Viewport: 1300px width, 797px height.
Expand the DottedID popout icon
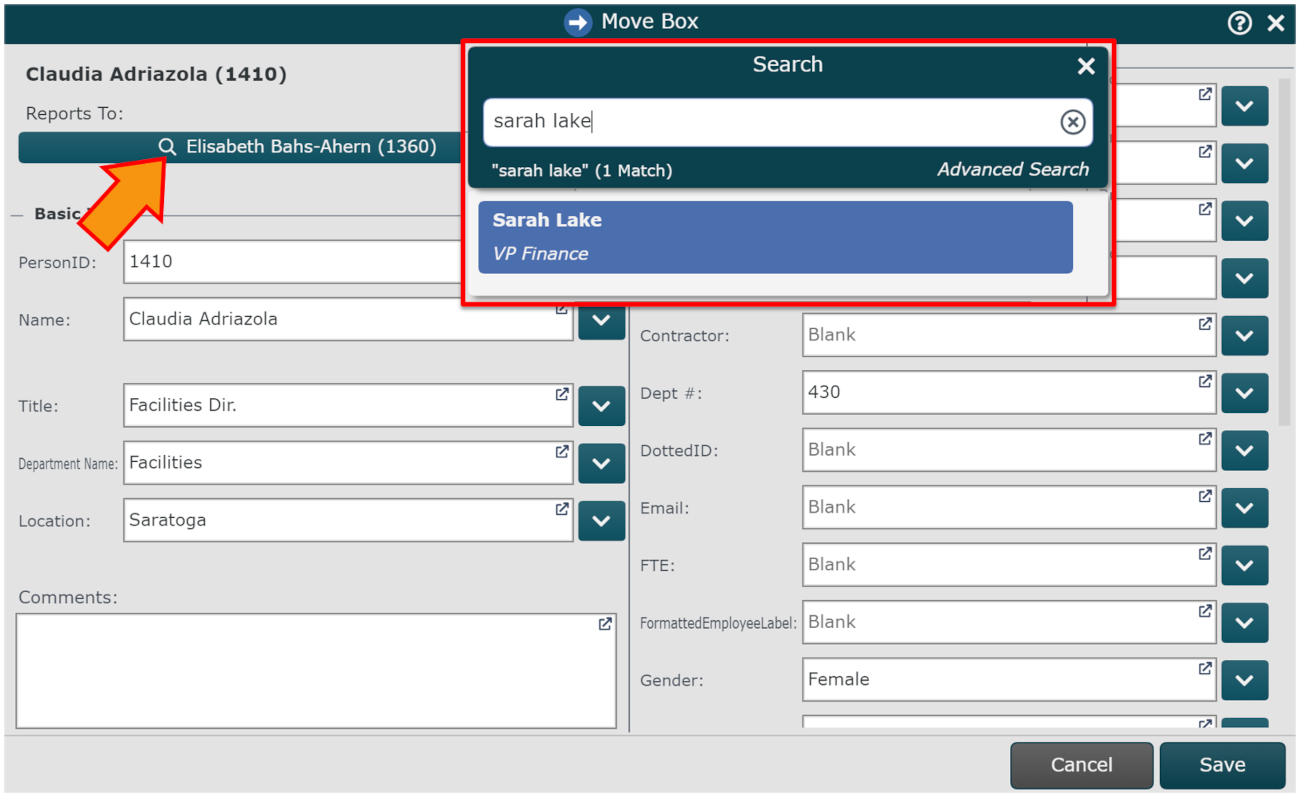1205,438
